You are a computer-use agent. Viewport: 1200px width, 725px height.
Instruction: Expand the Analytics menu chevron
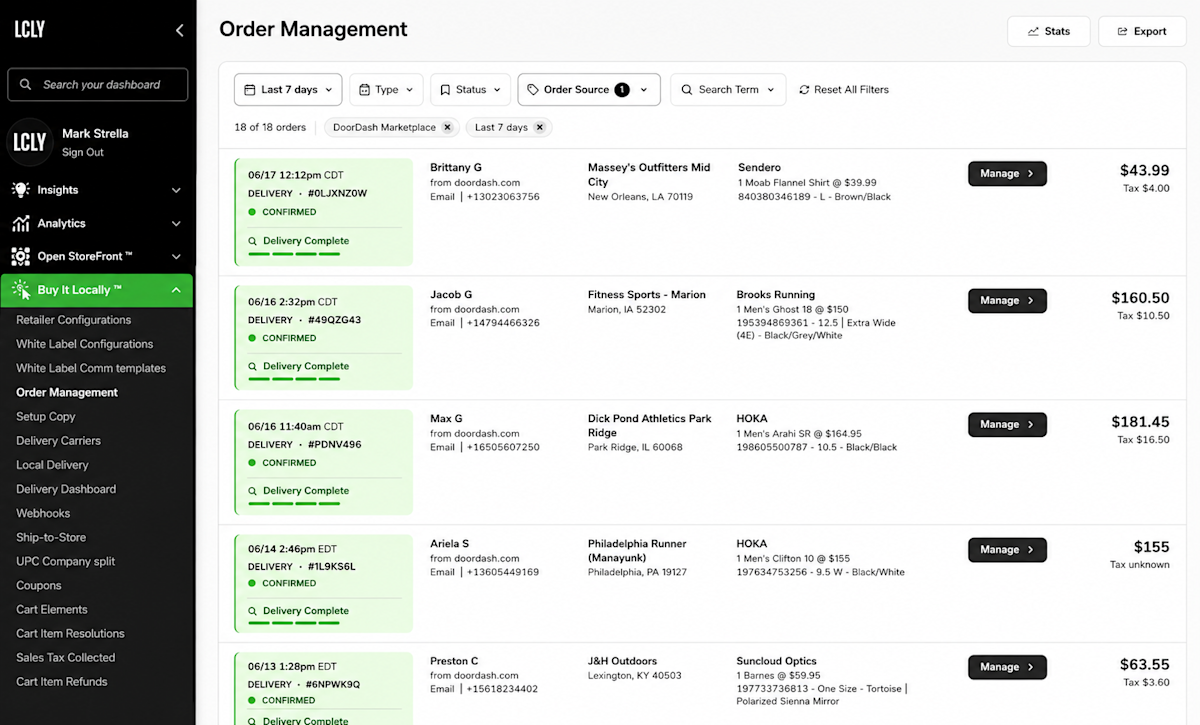tap(176, 224)
